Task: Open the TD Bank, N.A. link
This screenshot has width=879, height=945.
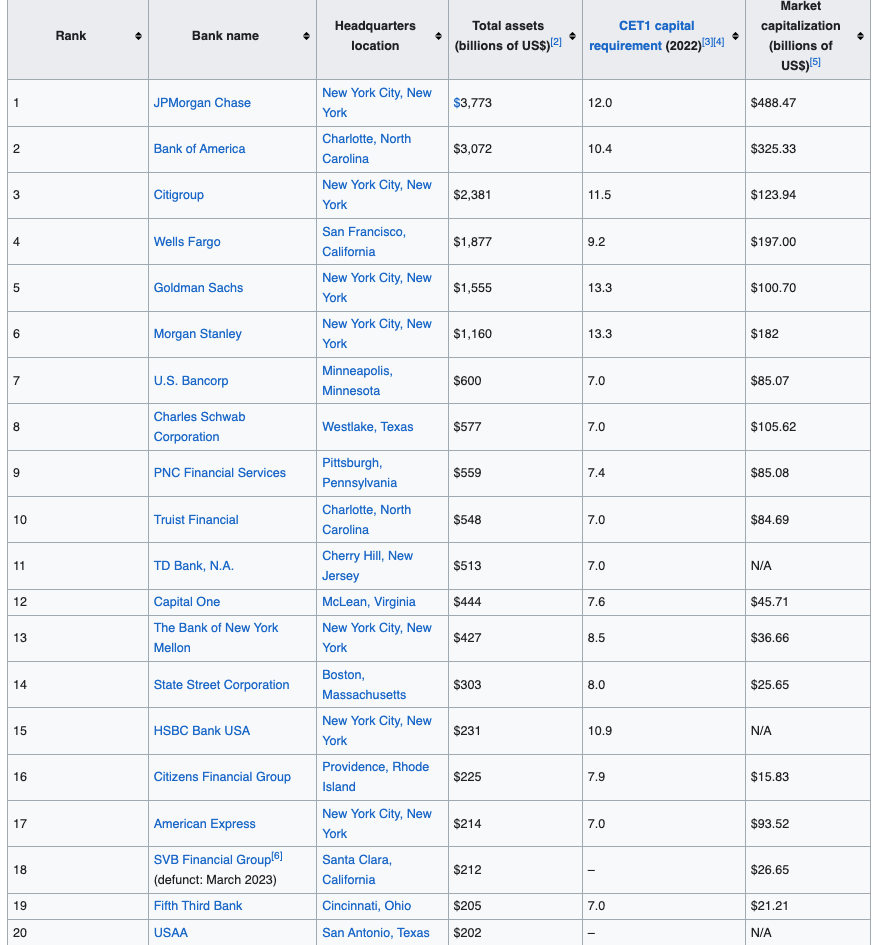Action: click(x=194, y=566)
